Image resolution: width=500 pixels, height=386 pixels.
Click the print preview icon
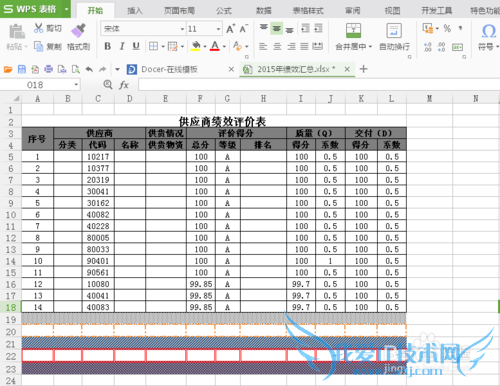(x=76, y=69)
